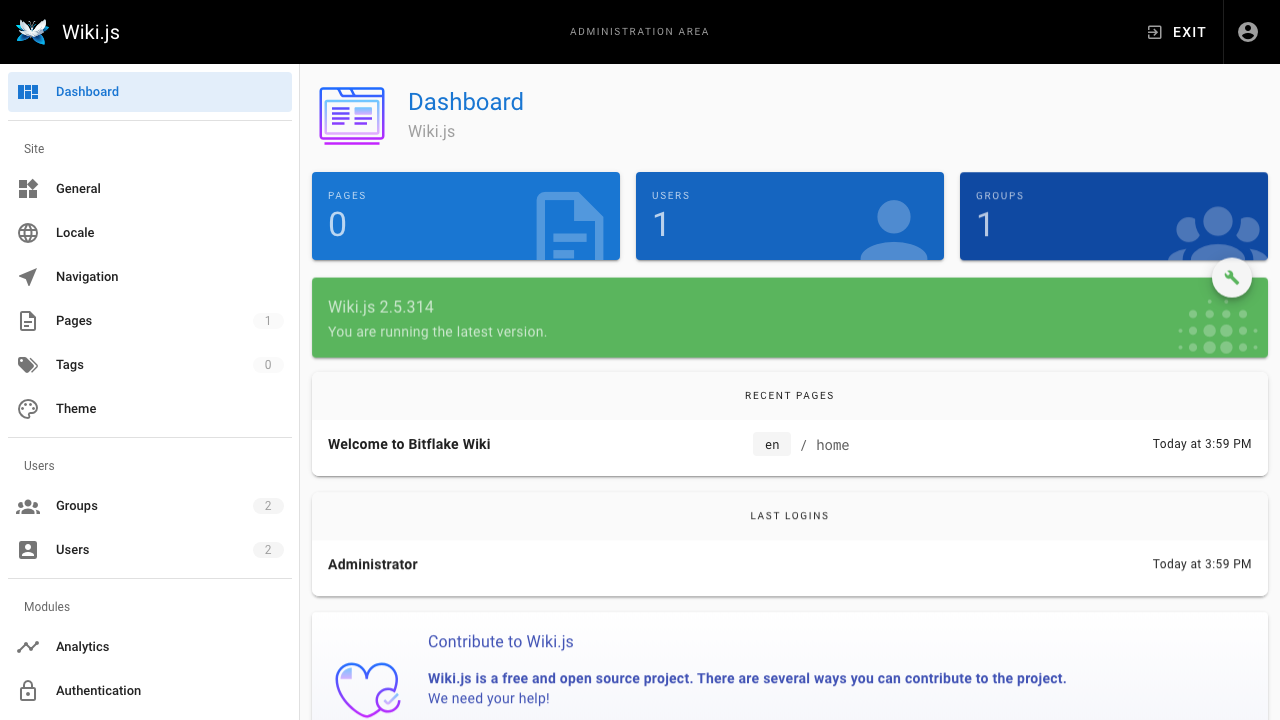Click the Users badge icon in sidebar
1280x720 pixels.
point(28,550)
